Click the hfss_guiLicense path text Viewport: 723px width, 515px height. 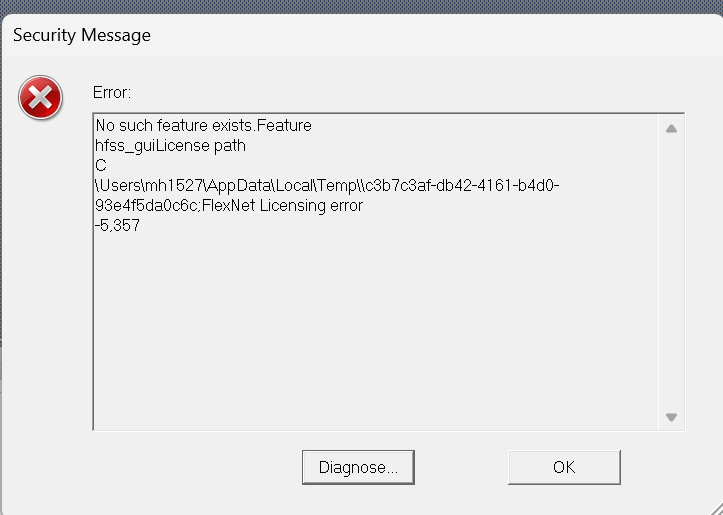tap(170, 146)
